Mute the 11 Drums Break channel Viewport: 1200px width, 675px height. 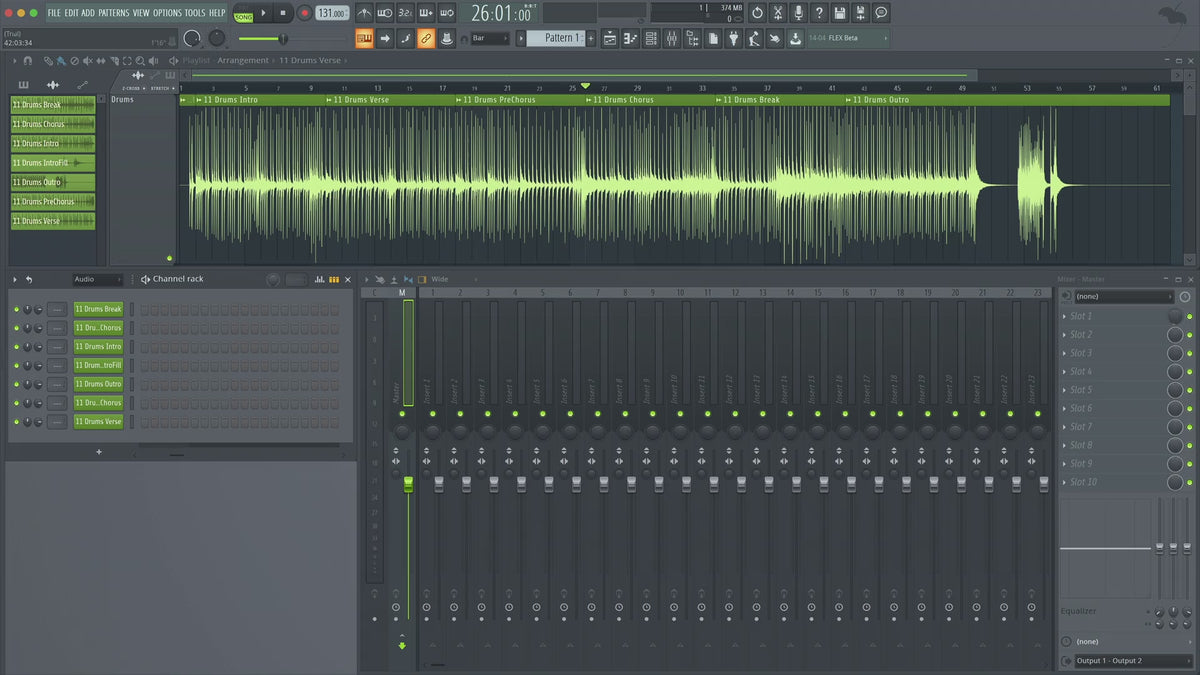coord(16,309)
